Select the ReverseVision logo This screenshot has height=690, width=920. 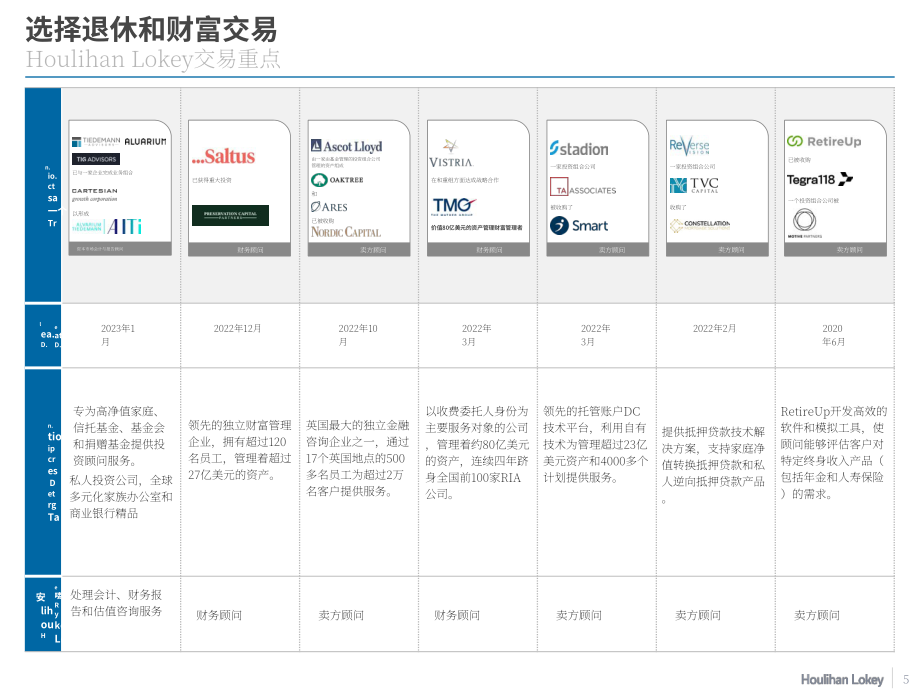(x=689, y=145)
